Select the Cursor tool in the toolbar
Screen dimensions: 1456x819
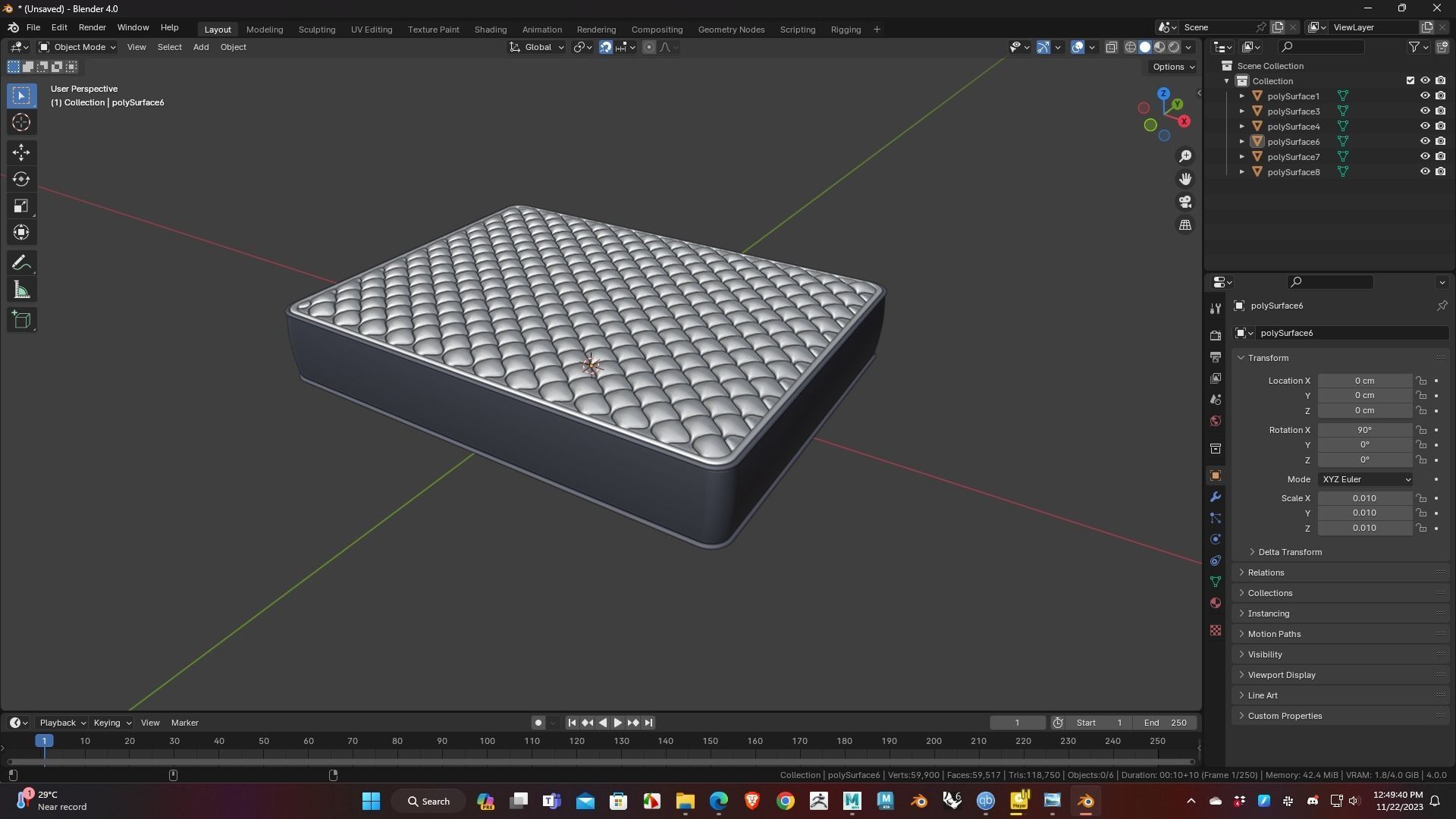click(21, 122)
